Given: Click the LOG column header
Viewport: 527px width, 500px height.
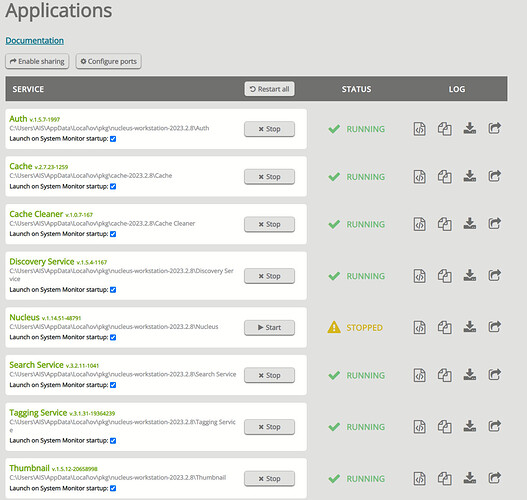Looking at the screenshot, I should (x=457, y=89).
